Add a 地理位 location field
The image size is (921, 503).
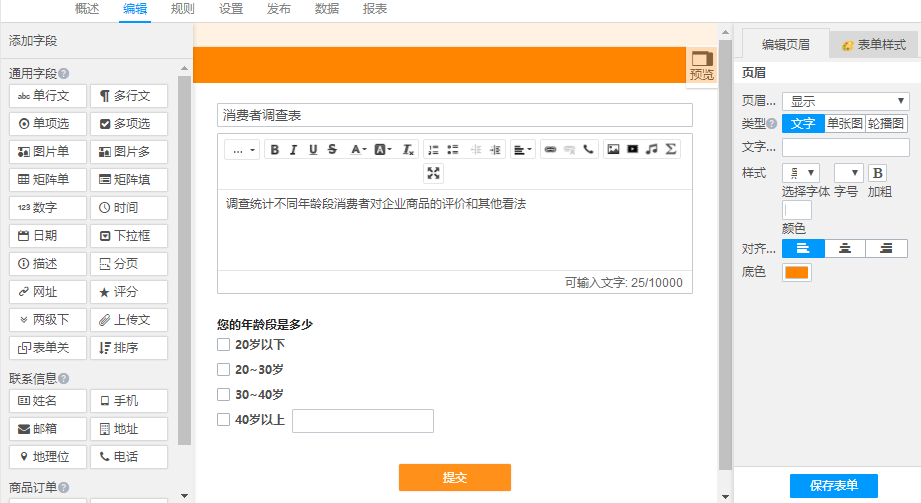tap(48, 457)
